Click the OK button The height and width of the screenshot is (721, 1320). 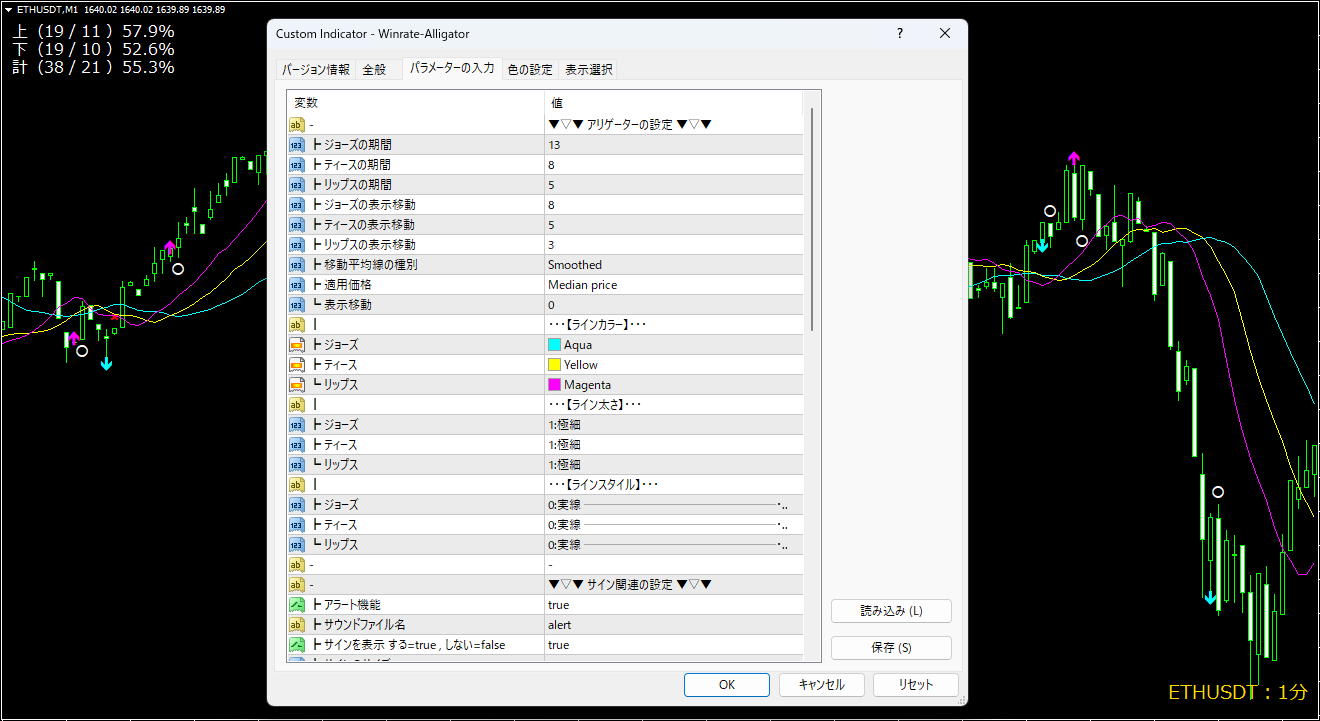pos(727,685)
